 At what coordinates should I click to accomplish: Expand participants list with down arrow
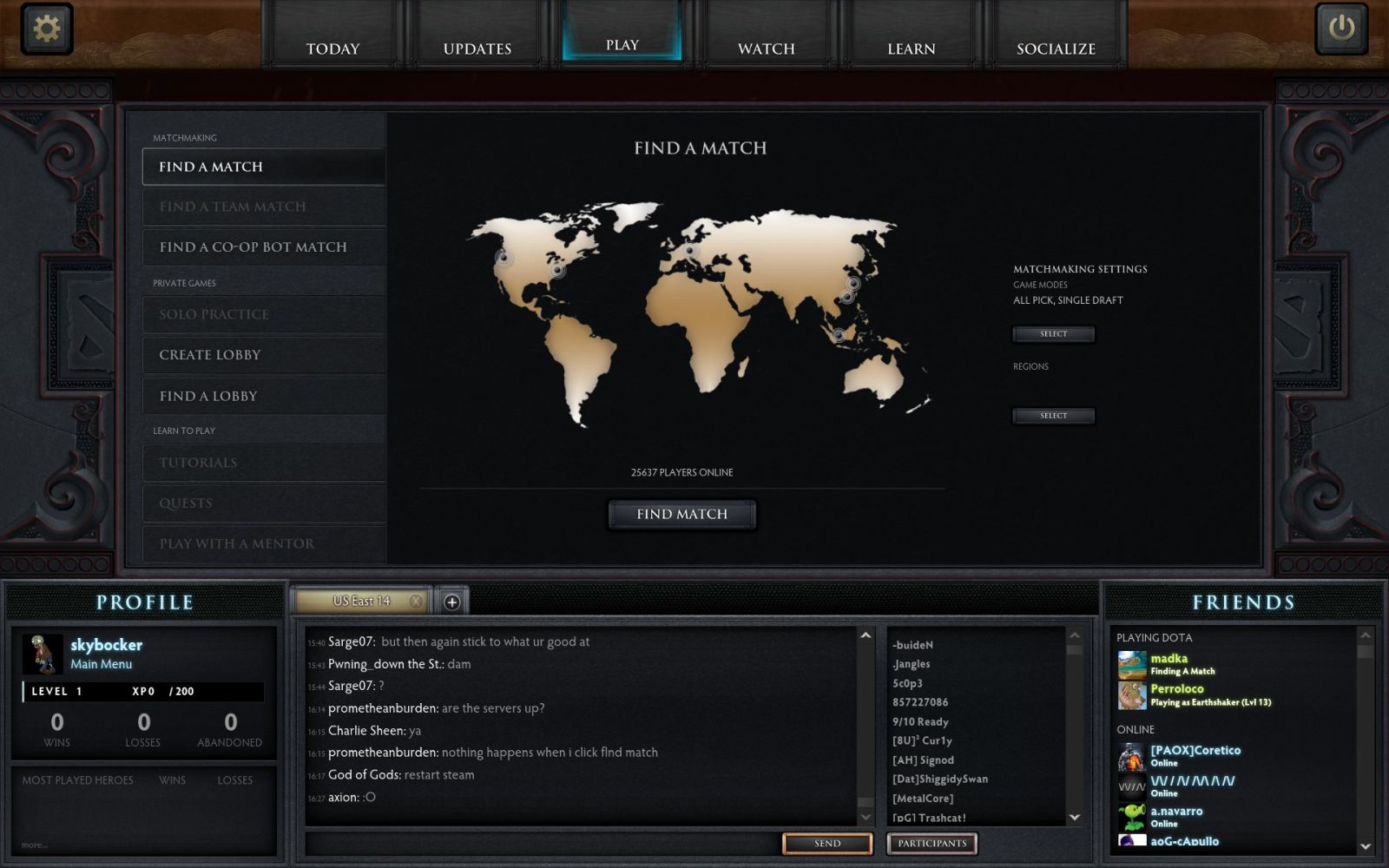[x=1075, y=817]
